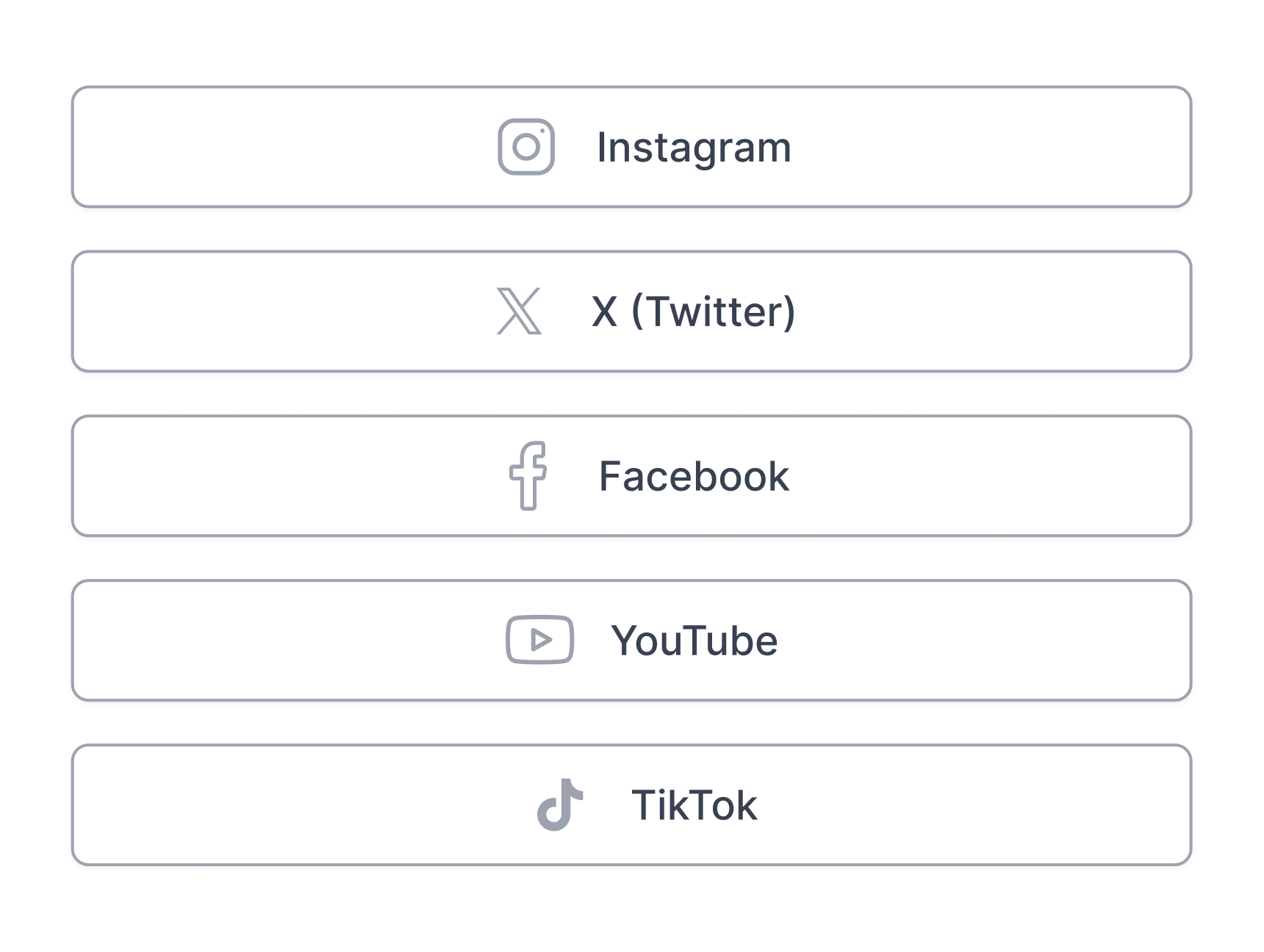Screen dimensions: 1264x952
Task: Click the Facebook "f" icon
Action: click(526, 476)
